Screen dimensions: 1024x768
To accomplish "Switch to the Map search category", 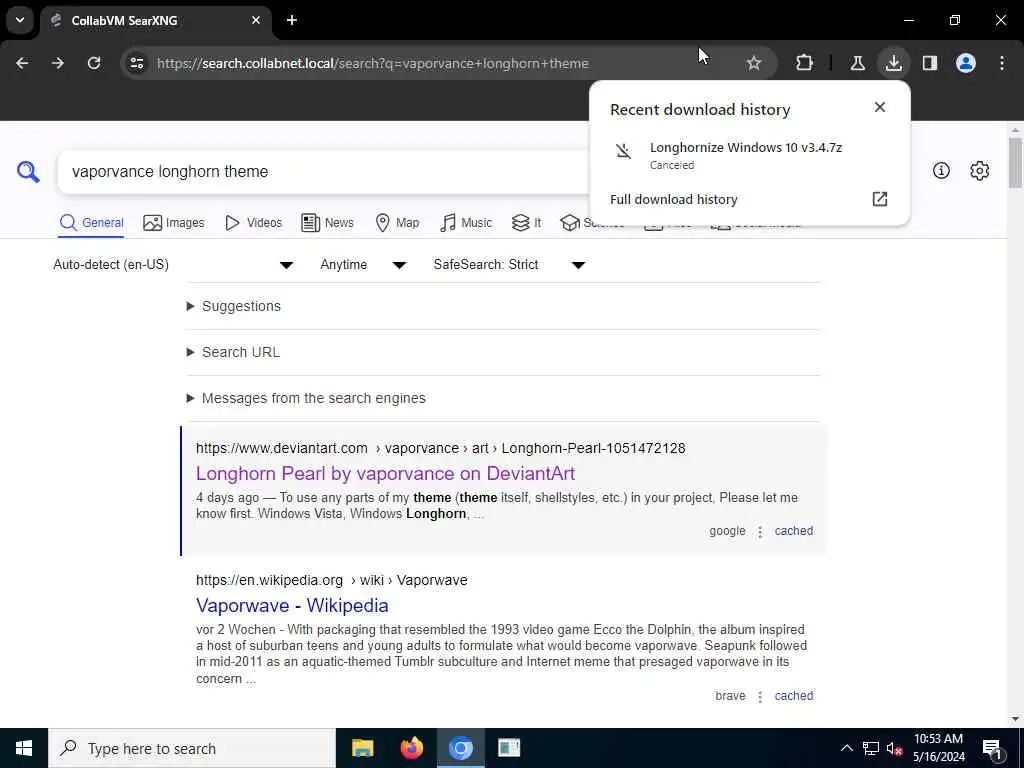I will [397, 223].
